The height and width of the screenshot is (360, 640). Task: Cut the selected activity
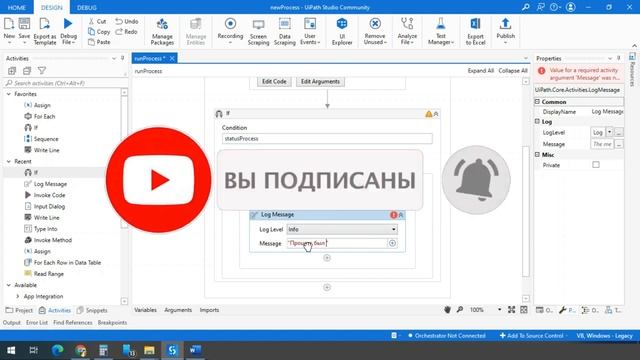(x=97, y=21)
